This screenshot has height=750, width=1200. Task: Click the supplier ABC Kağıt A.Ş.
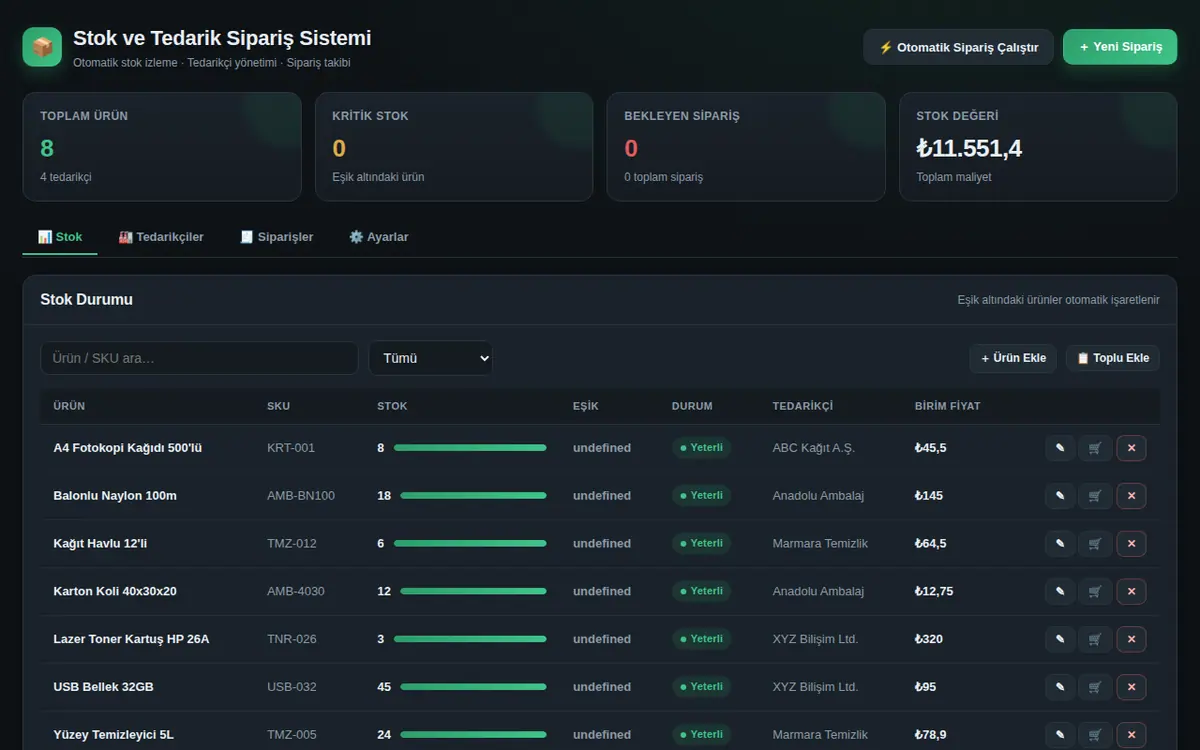pyautogui.click(x=814, y=448)
